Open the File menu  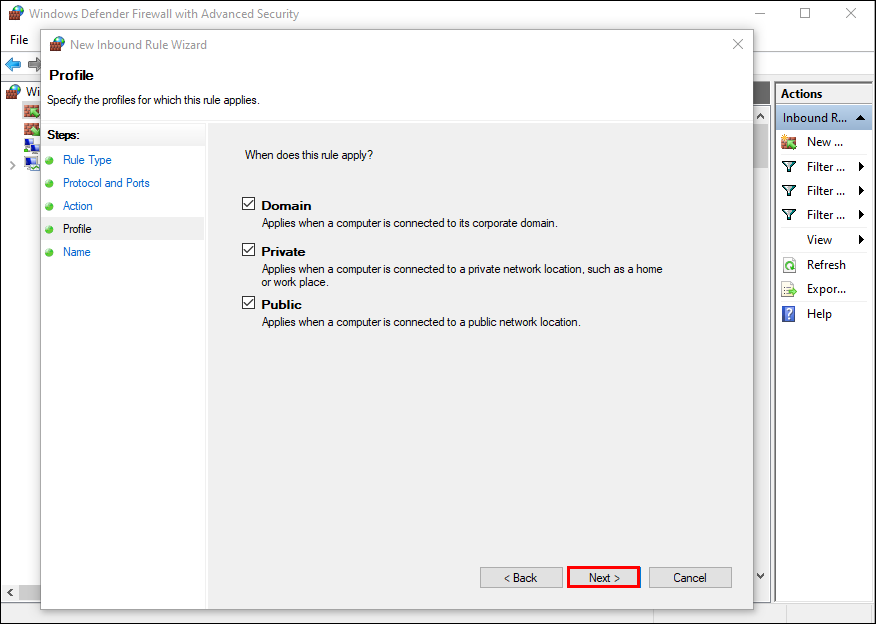[19, 40]
